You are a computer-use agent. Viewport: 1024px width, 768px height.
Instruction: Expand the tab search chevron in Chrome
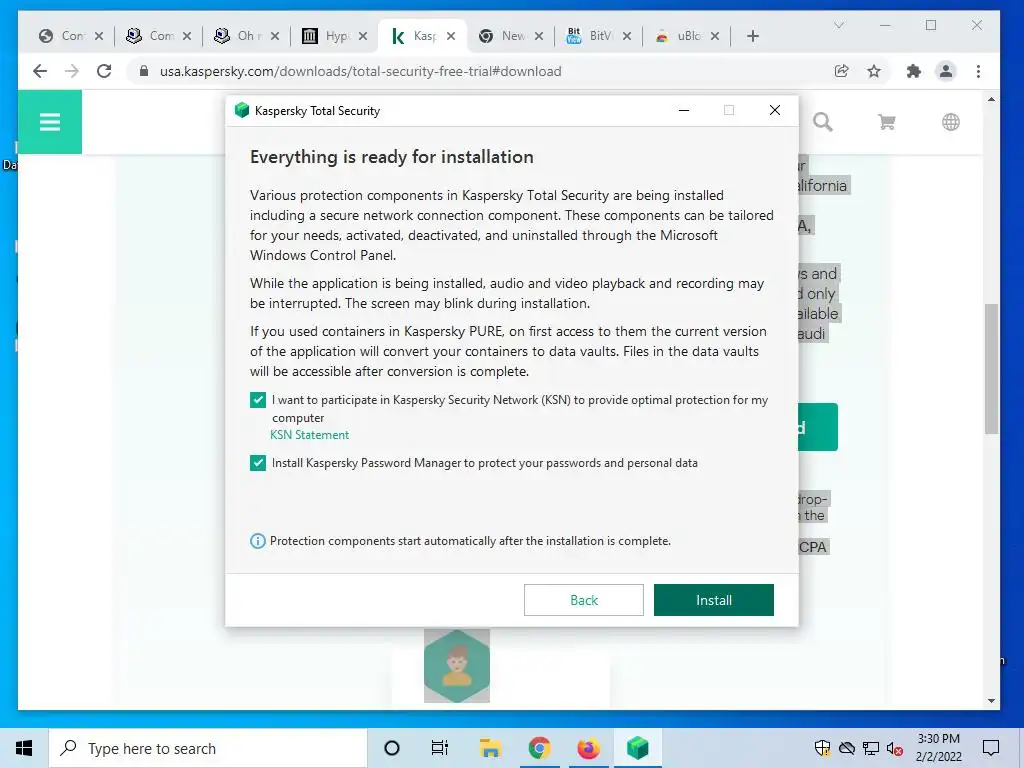839,25
